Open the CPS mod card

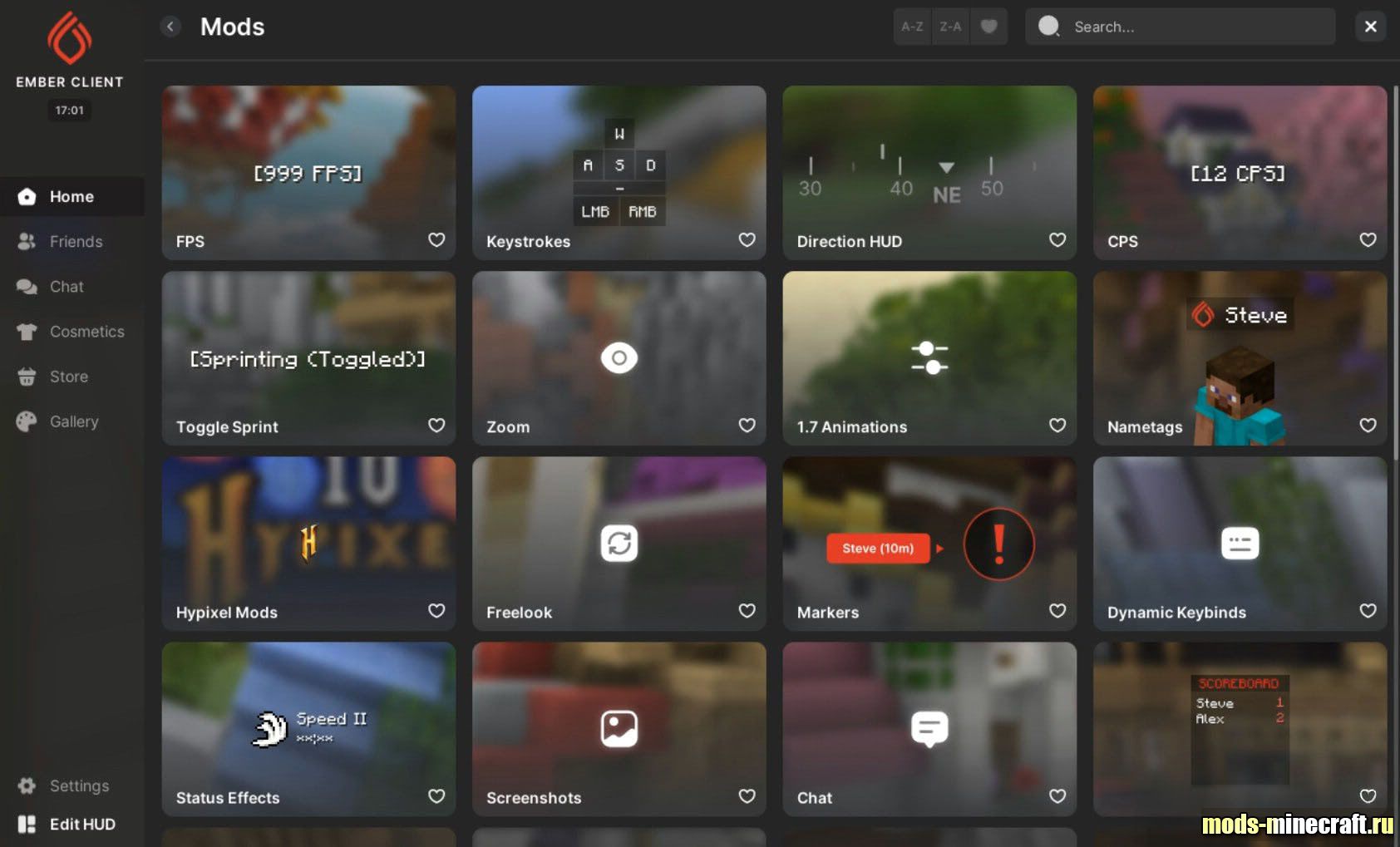[x=1240, y=173]
